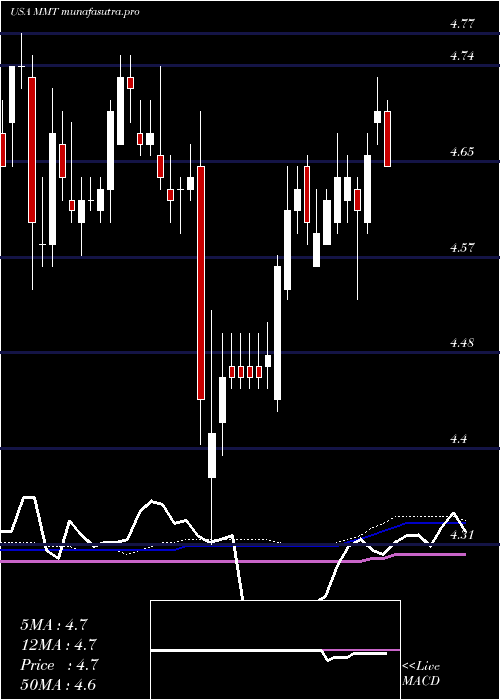Click the 'Price : 4.7' legend entry
The height and width of the screenshot is (700, 500).
59,665
